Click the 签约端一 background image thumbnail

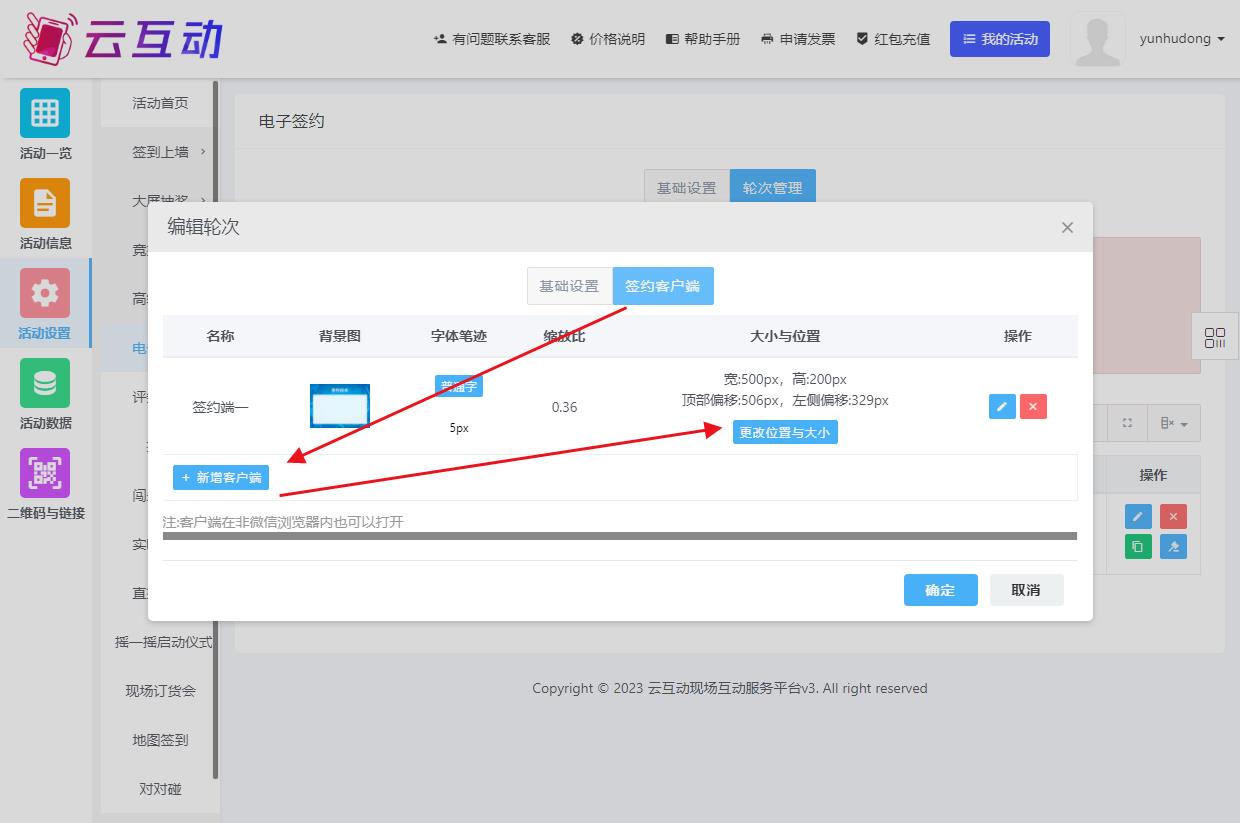pos(340,406)
